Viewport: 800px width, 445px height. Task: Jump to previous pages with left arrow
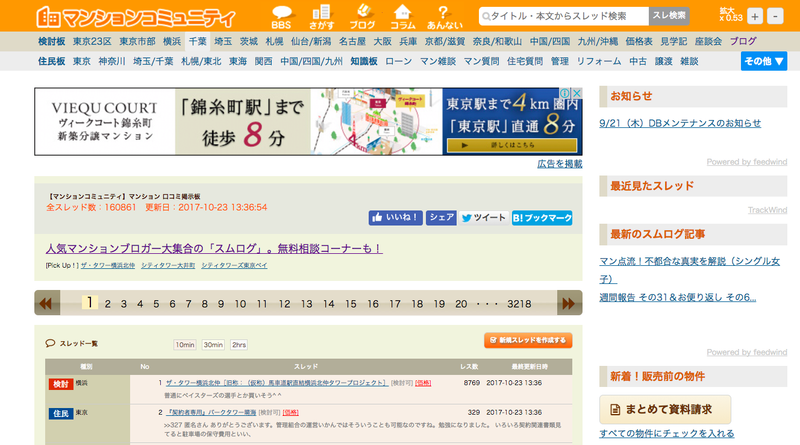tap(48, 303)
